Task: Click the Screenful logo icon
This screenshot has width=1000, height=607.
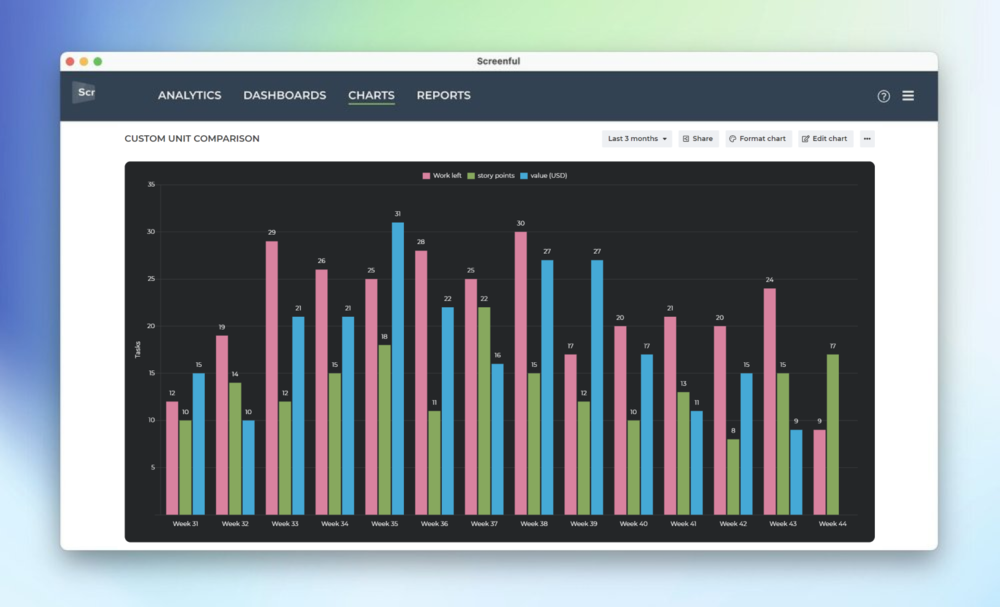Action: (84, 92)
